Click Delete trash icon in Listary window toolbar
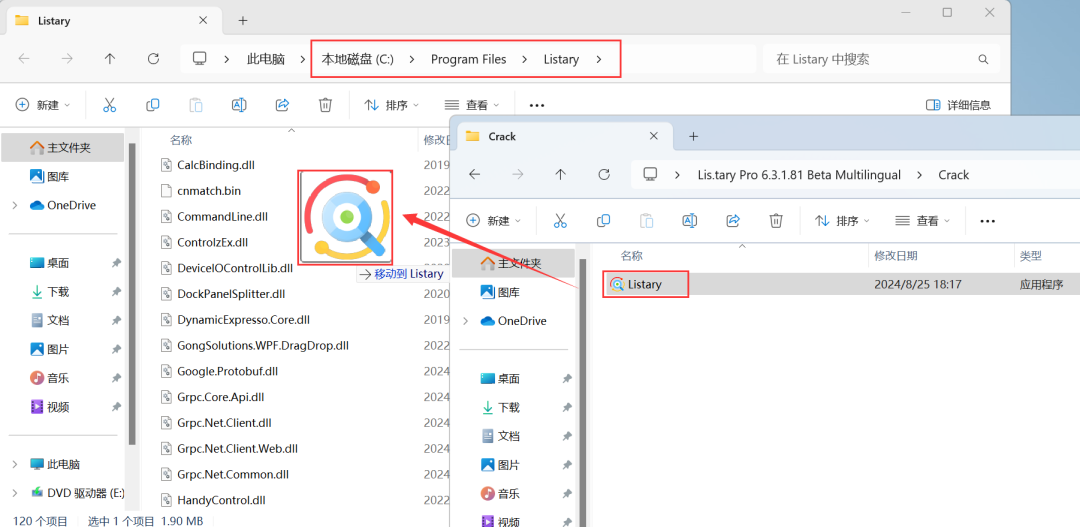The height and width of the screenshot is (527, 1080). (x=325, y=105)
